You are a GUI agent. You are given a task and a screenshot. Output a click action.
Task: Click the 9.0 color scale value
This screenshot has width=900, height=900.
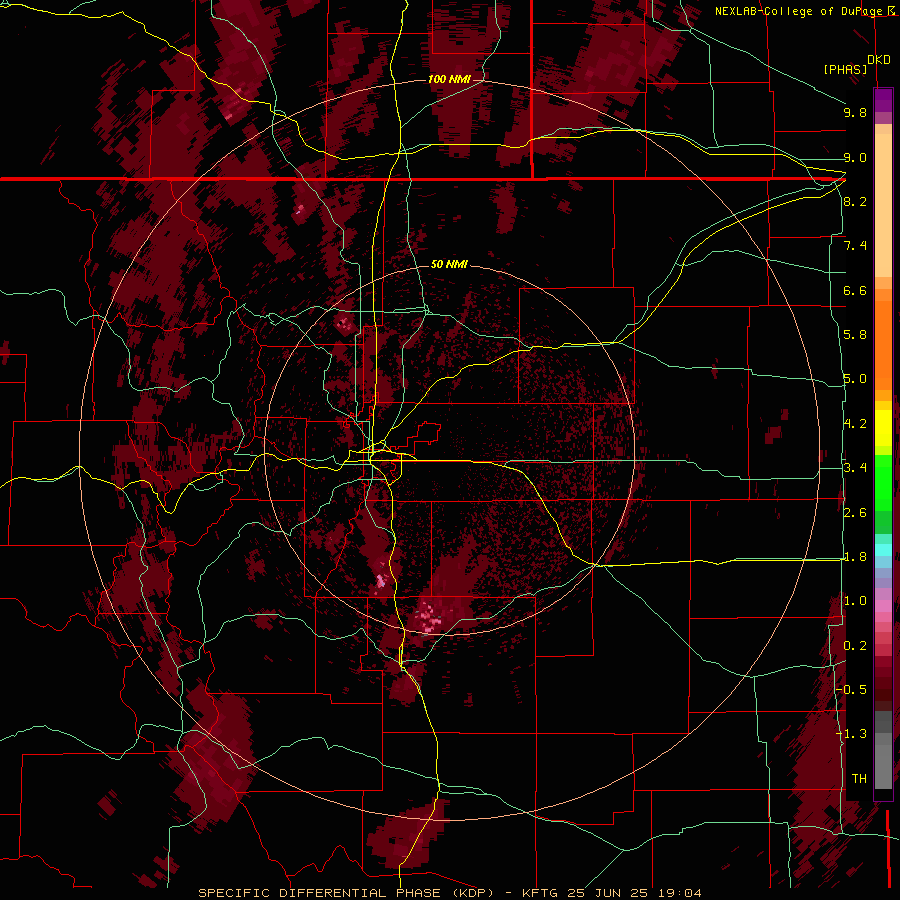(855, 157)
